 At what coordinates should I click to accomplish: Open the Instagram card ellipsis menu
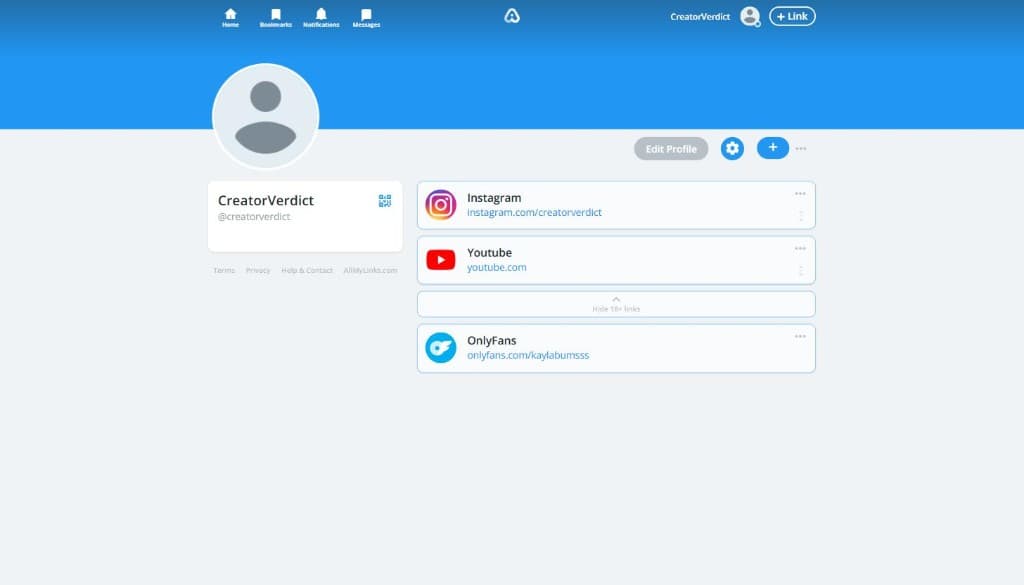800,194
